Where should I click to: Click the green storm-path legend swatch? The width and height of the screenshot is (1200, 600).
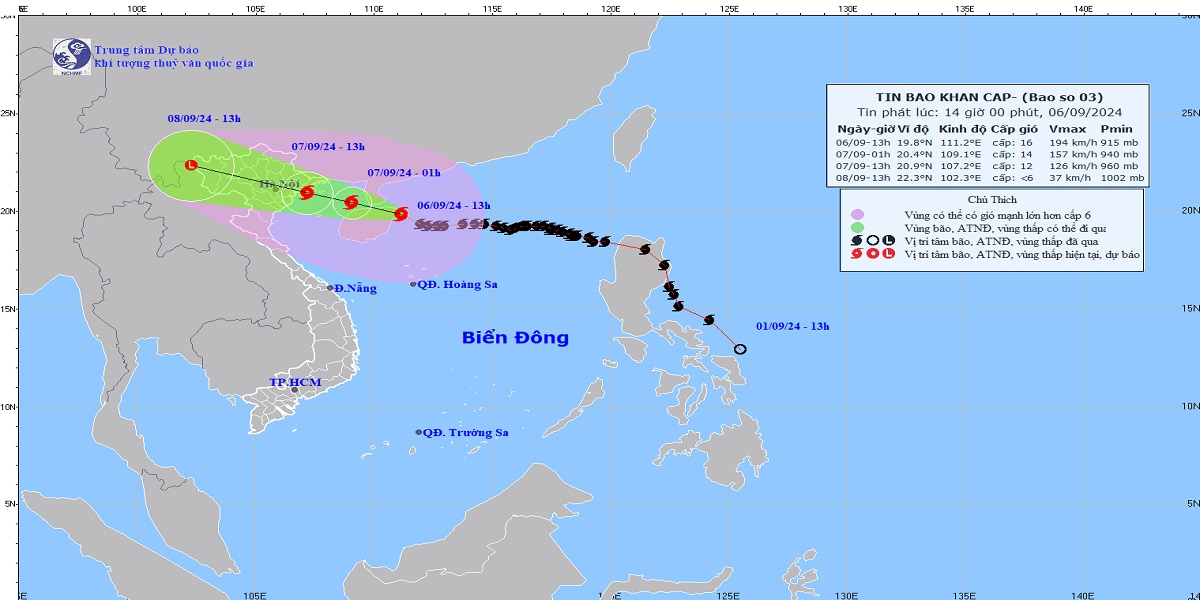tap(857, 228)
